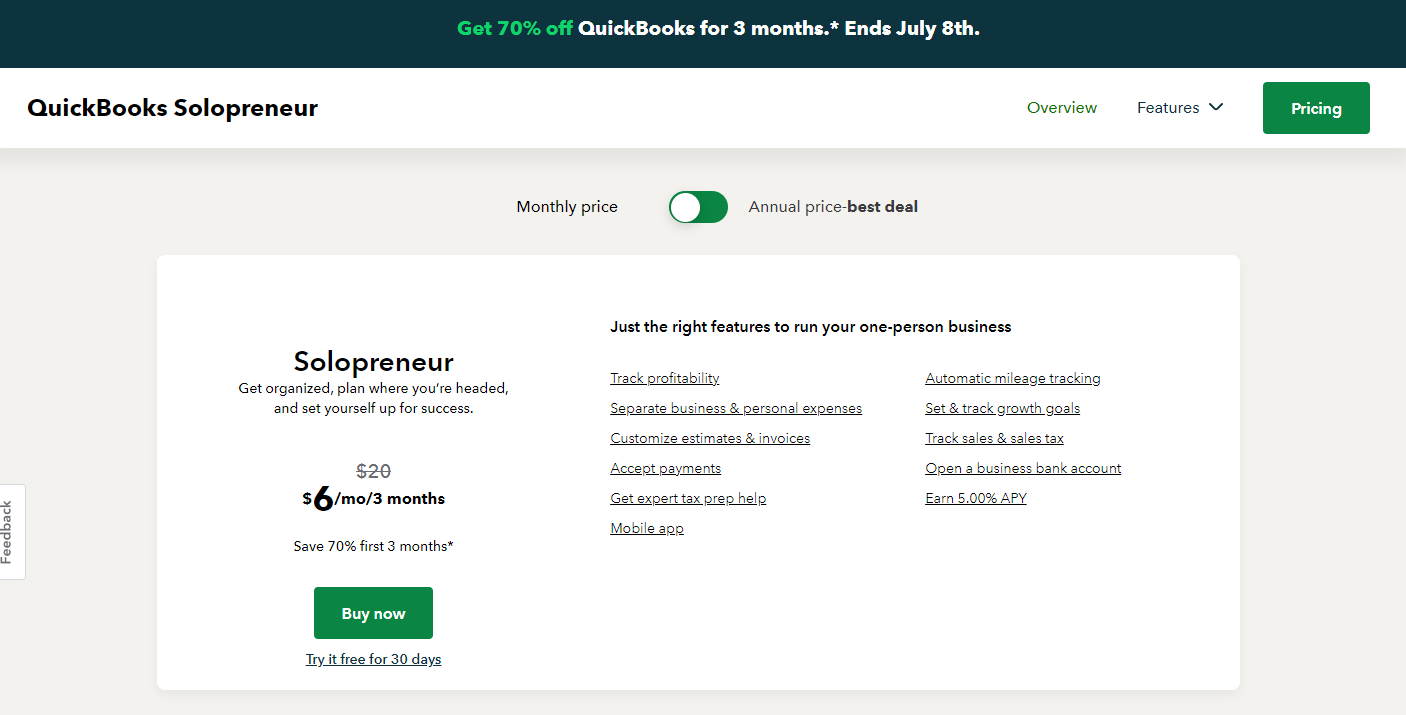The width and height of the screenshot is (1406, 715).
Task: Click Open a business bank account link
Action: [x=1023, y=468]
